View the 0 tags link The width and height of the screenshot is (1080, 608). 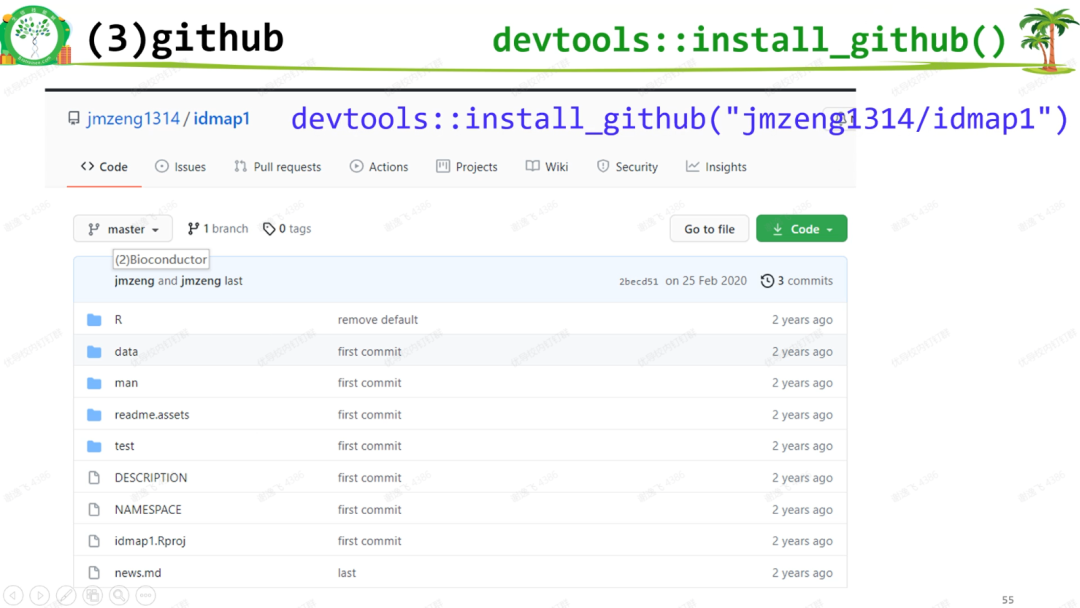287,229
